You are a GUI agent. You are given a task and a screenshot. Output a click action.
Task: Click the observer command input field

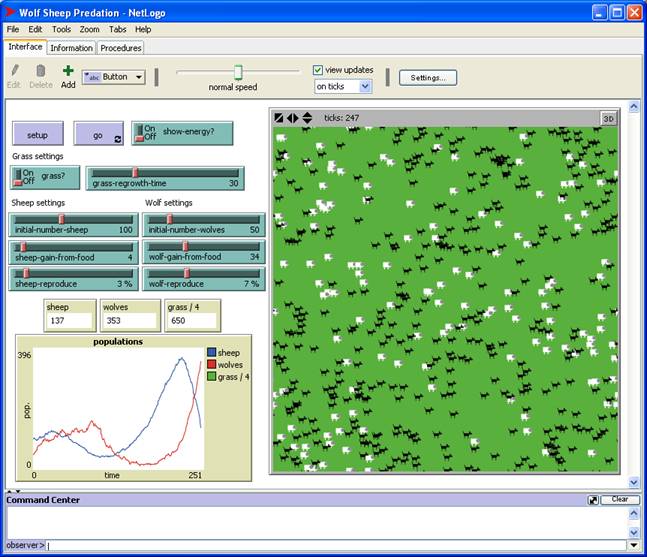coord(336,545)
